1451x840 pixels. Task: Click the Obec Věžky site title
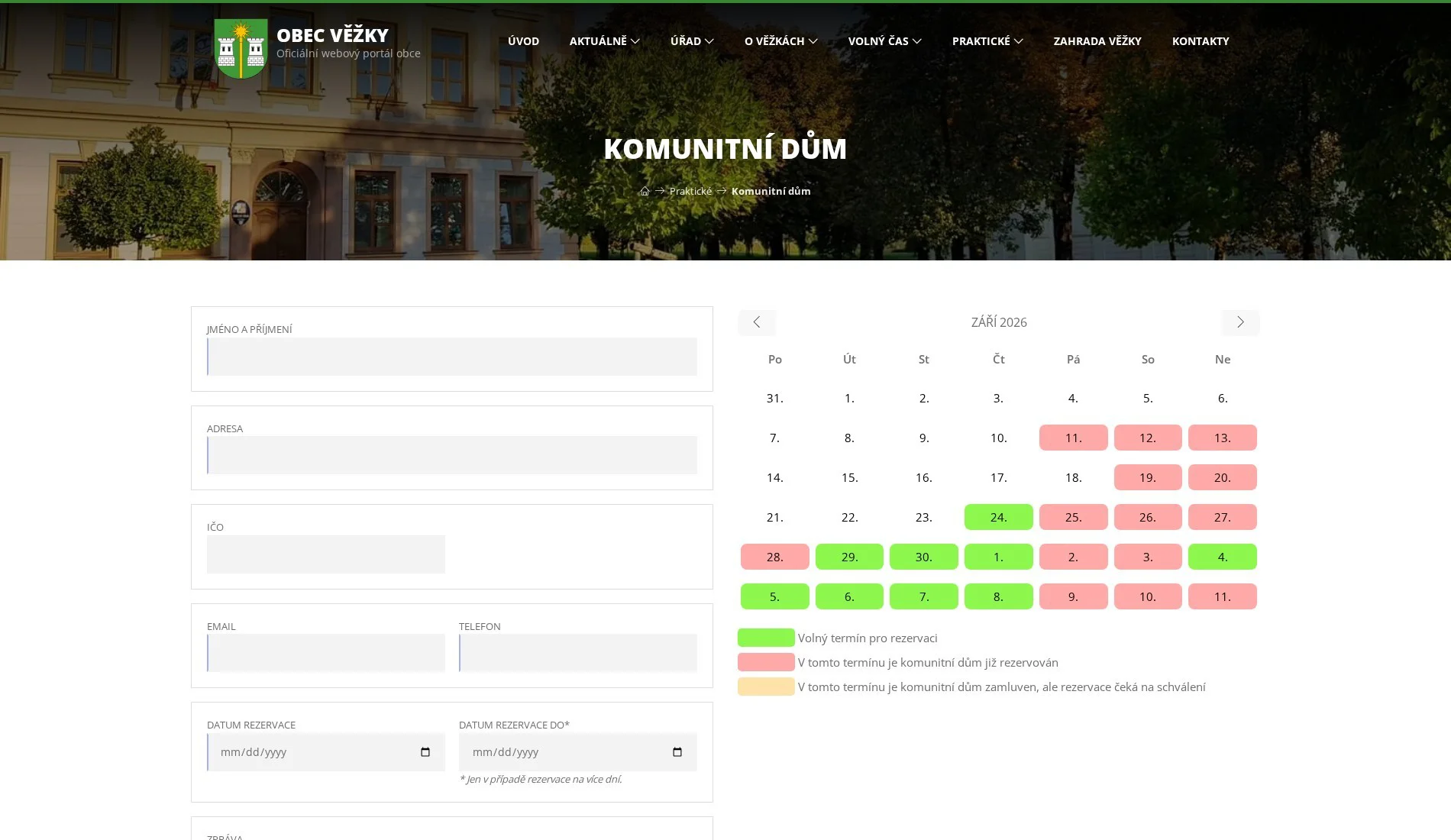[x=332, y=35]
